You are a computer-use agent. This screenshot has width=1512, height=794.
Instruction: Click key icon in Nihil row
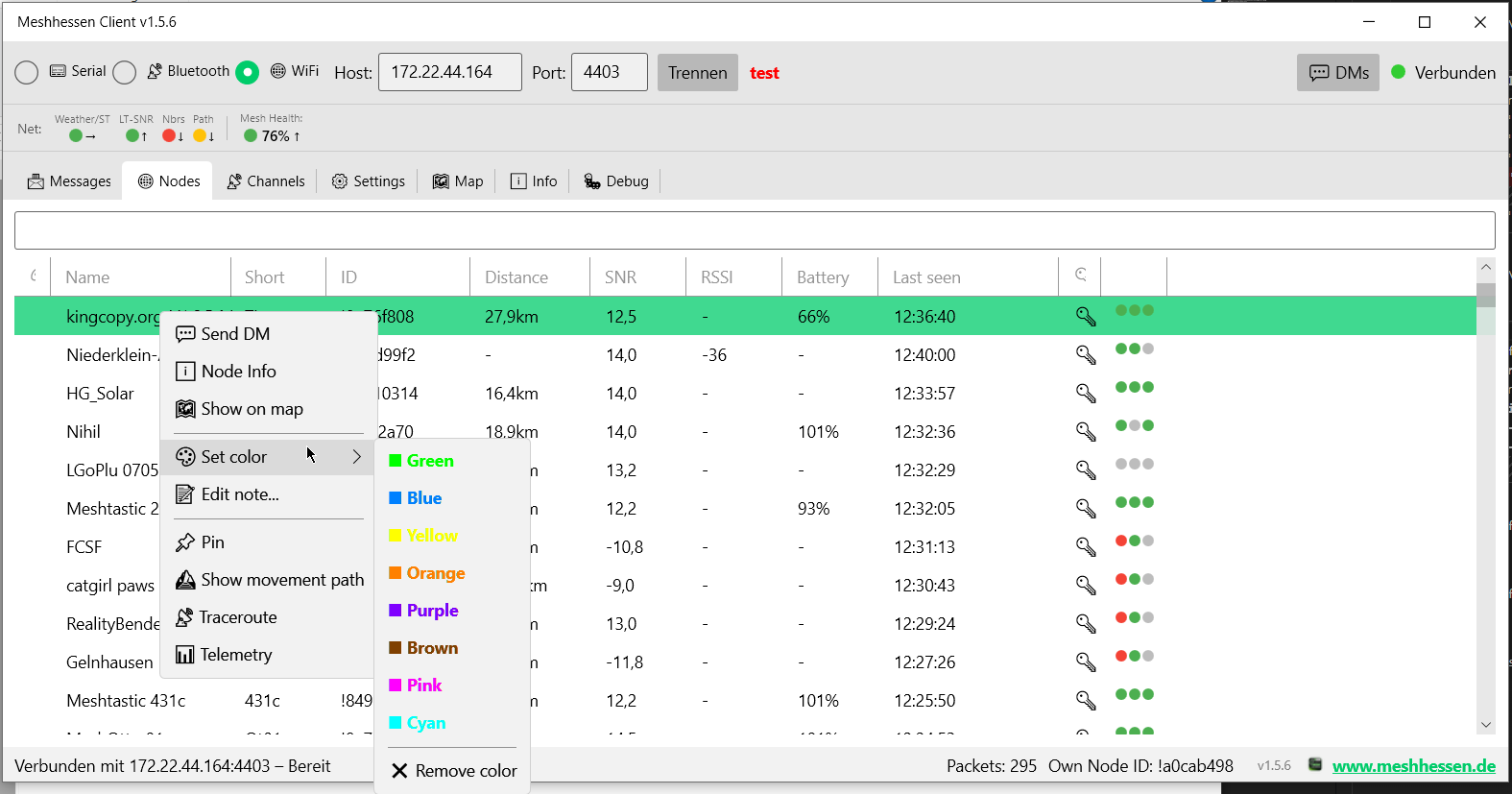pyautogui.click(x=1086, y=432)
